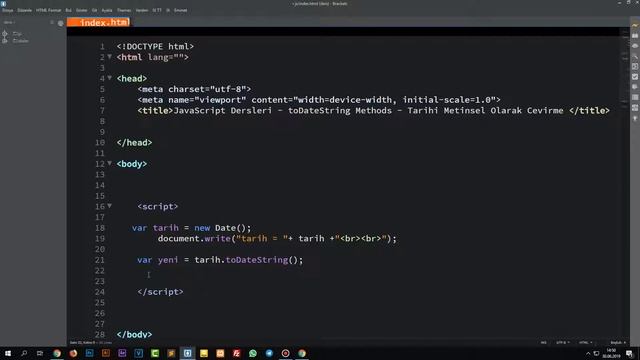Open the Themes menu
Screen dimensions: 640x360
pos(124,10)
